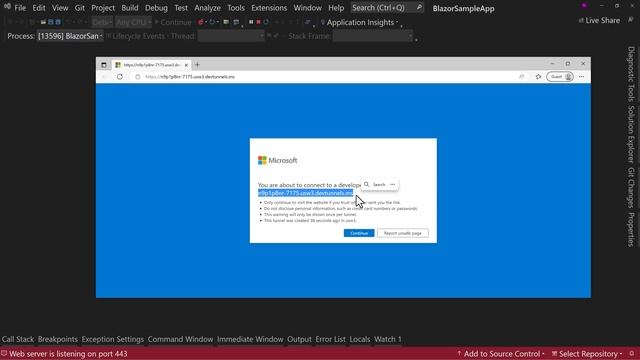
Task: Click the Restart debugging icon
Action: click(266, 22)
